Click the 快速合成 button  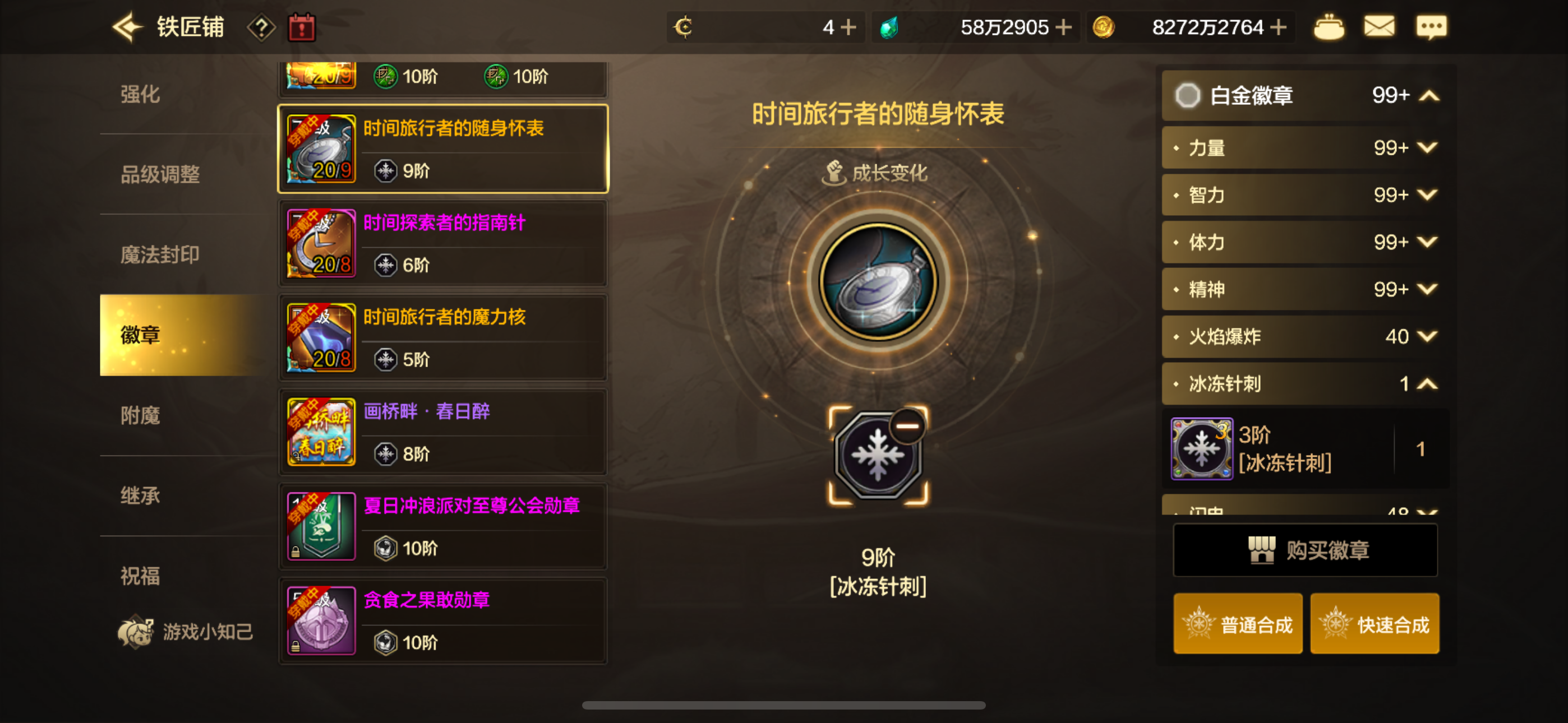coord(1375,624)
